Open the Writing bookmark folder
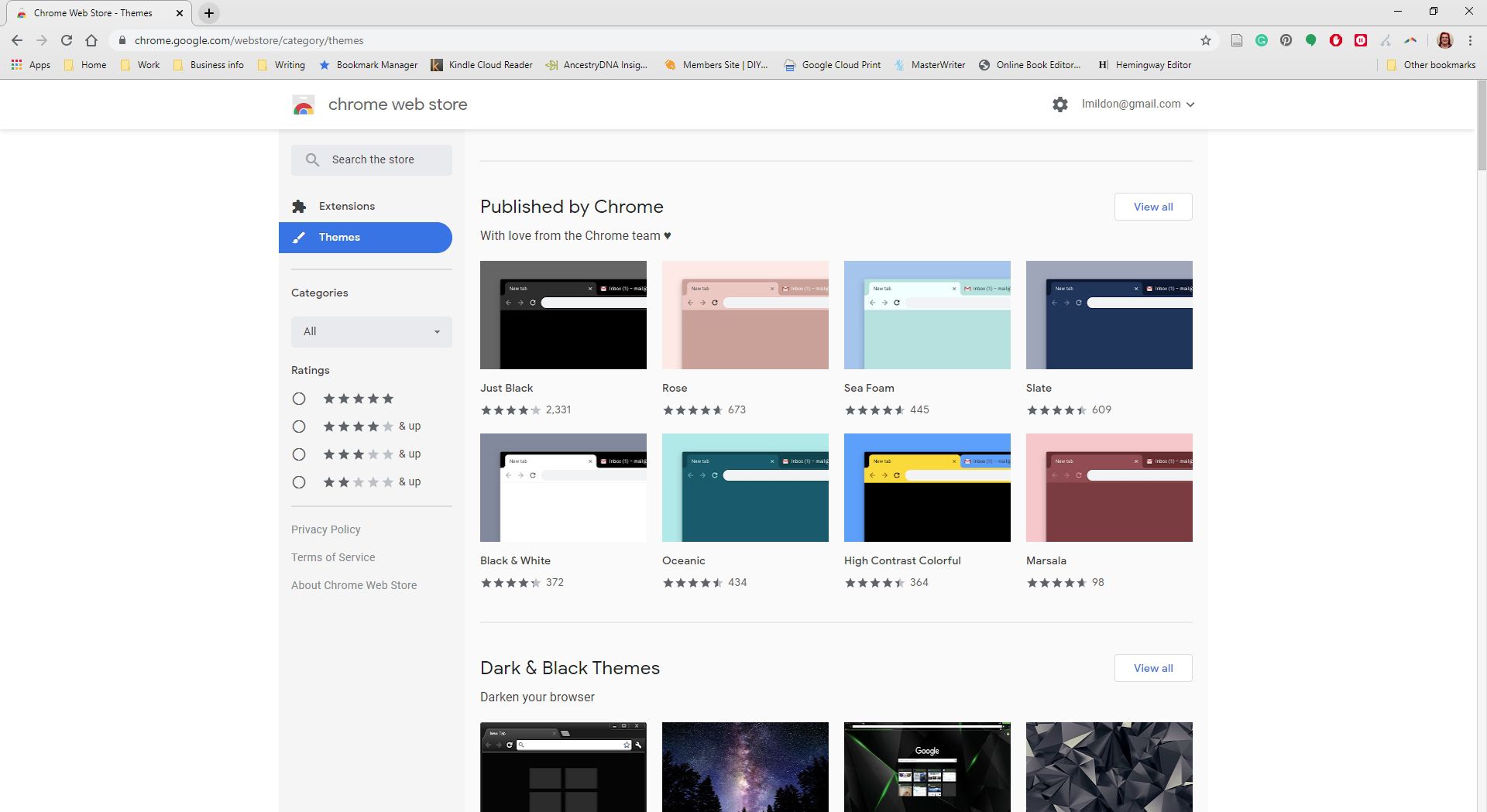Screen dimensions: 1487x812 (x=281, y=65)
